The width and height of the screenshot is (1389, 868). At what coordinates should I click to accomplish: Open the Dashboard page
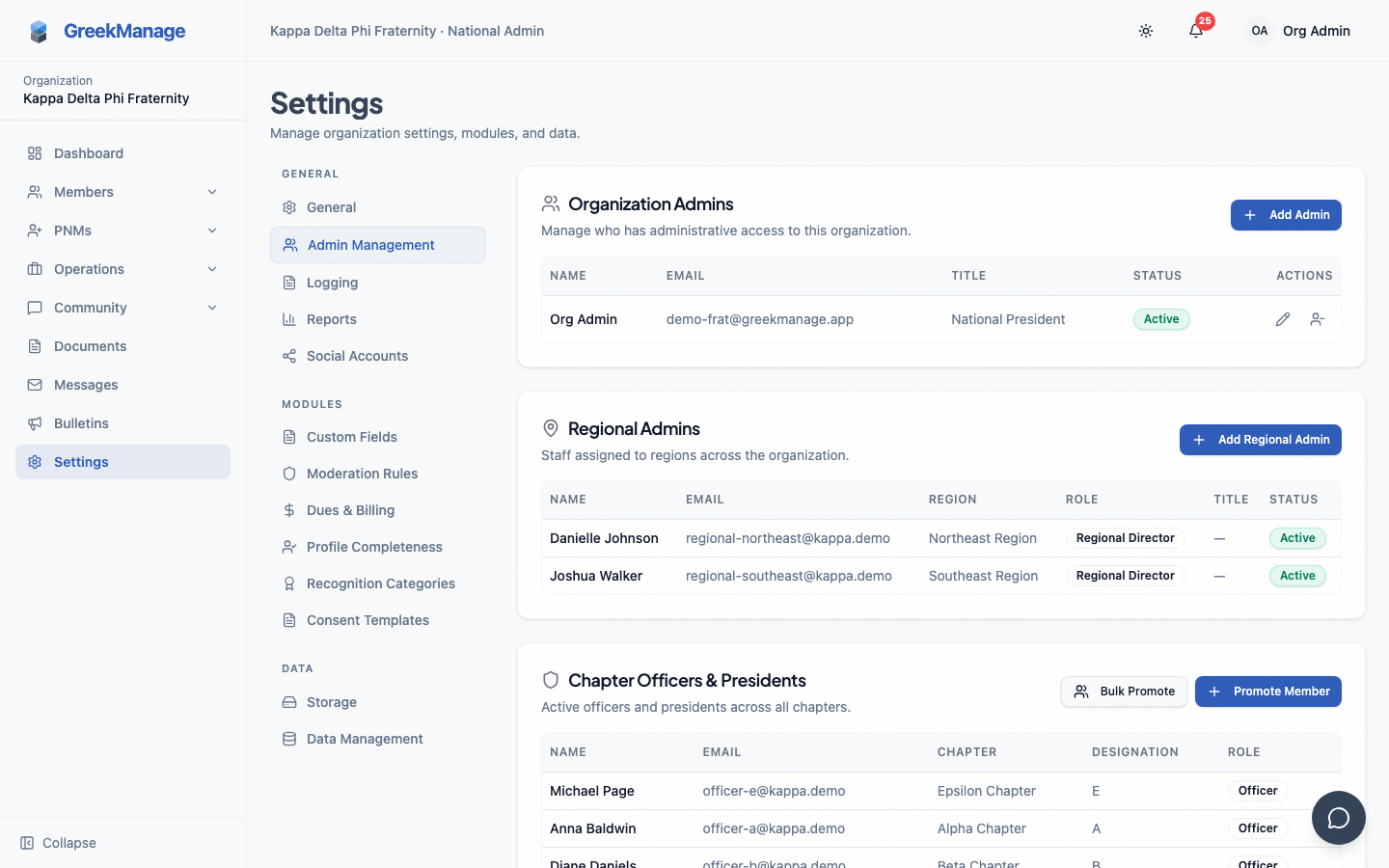[x=123, y=153]
